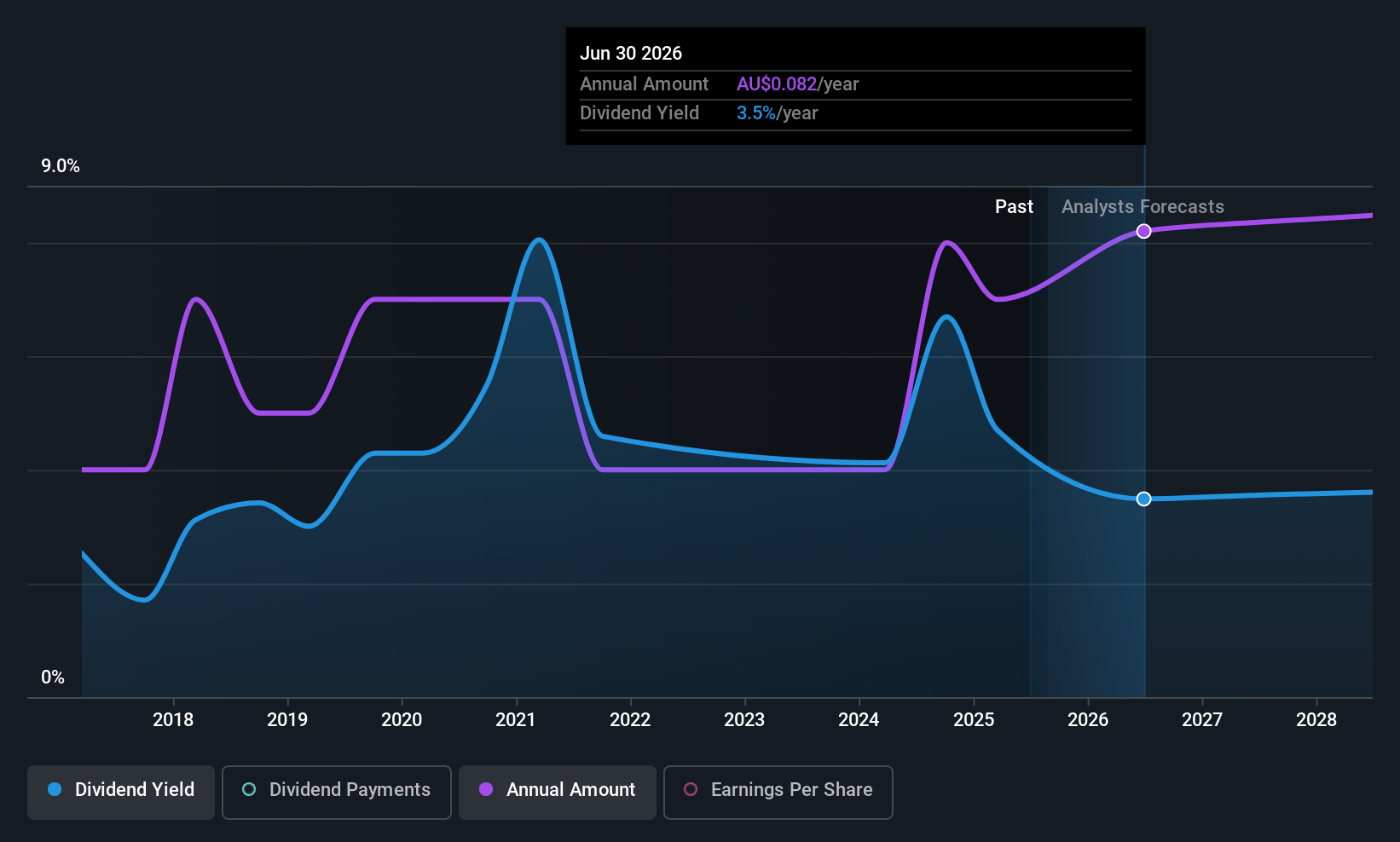1400x842 pixels.
Task: Click the 2018 x-axis label
Action: 173,720
